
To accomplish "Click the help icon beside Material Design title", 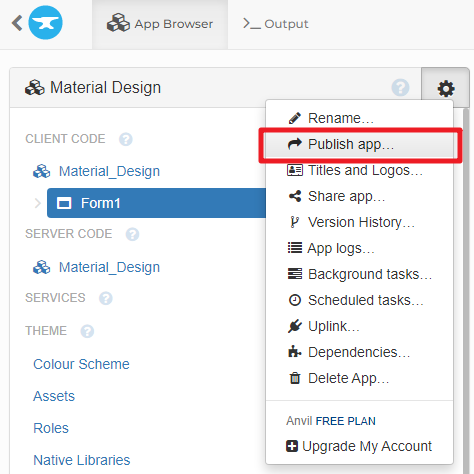I will [400, 88].
